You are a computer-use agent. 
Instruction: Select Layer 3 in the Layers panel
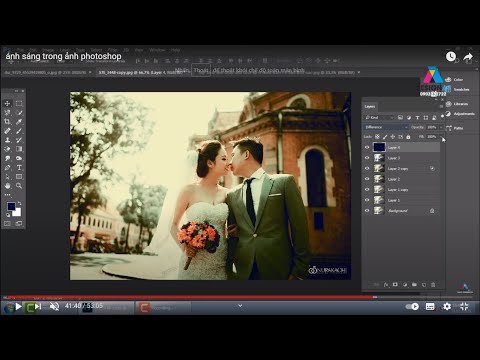[x=401, y=158]
